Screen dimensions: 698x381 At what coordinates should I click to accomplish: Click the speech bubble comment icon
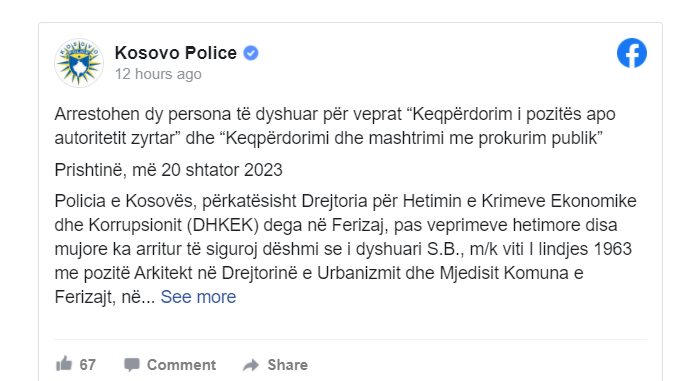pyautogui.click(x=132, y=365)
